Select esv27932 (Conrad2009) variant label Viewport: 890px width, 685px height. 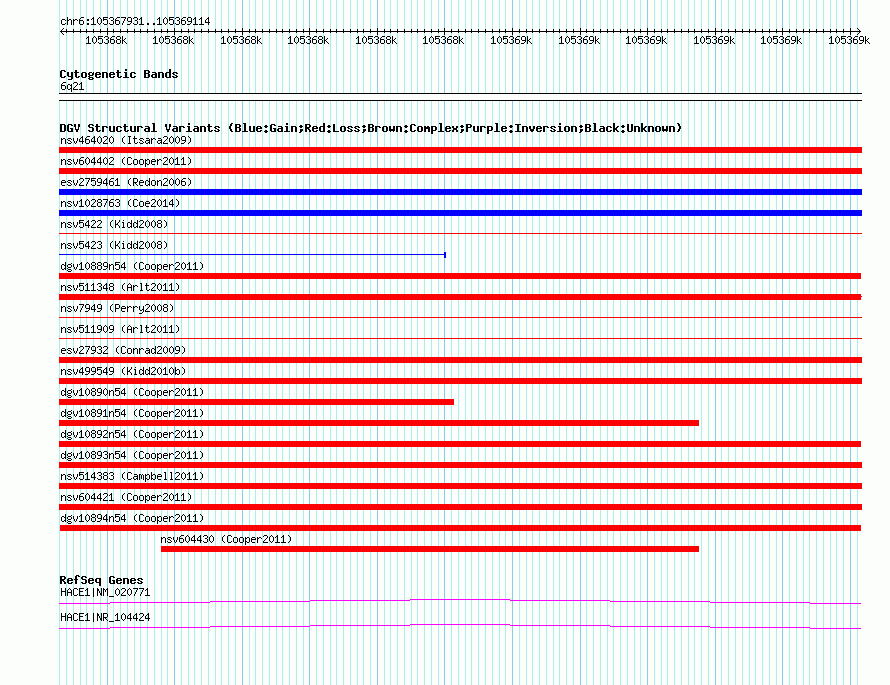(x=123, y=350)
